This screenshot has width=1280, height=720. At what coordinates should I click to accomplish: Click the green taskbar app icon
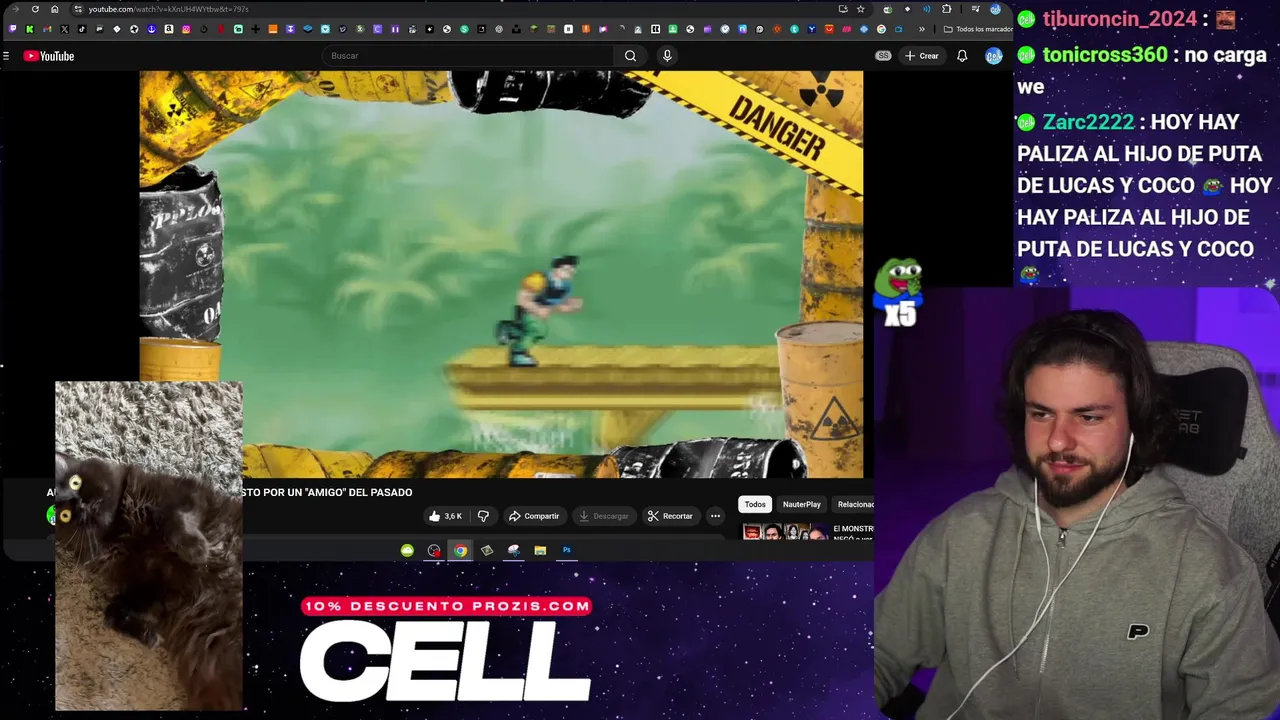tap(407, 550)
